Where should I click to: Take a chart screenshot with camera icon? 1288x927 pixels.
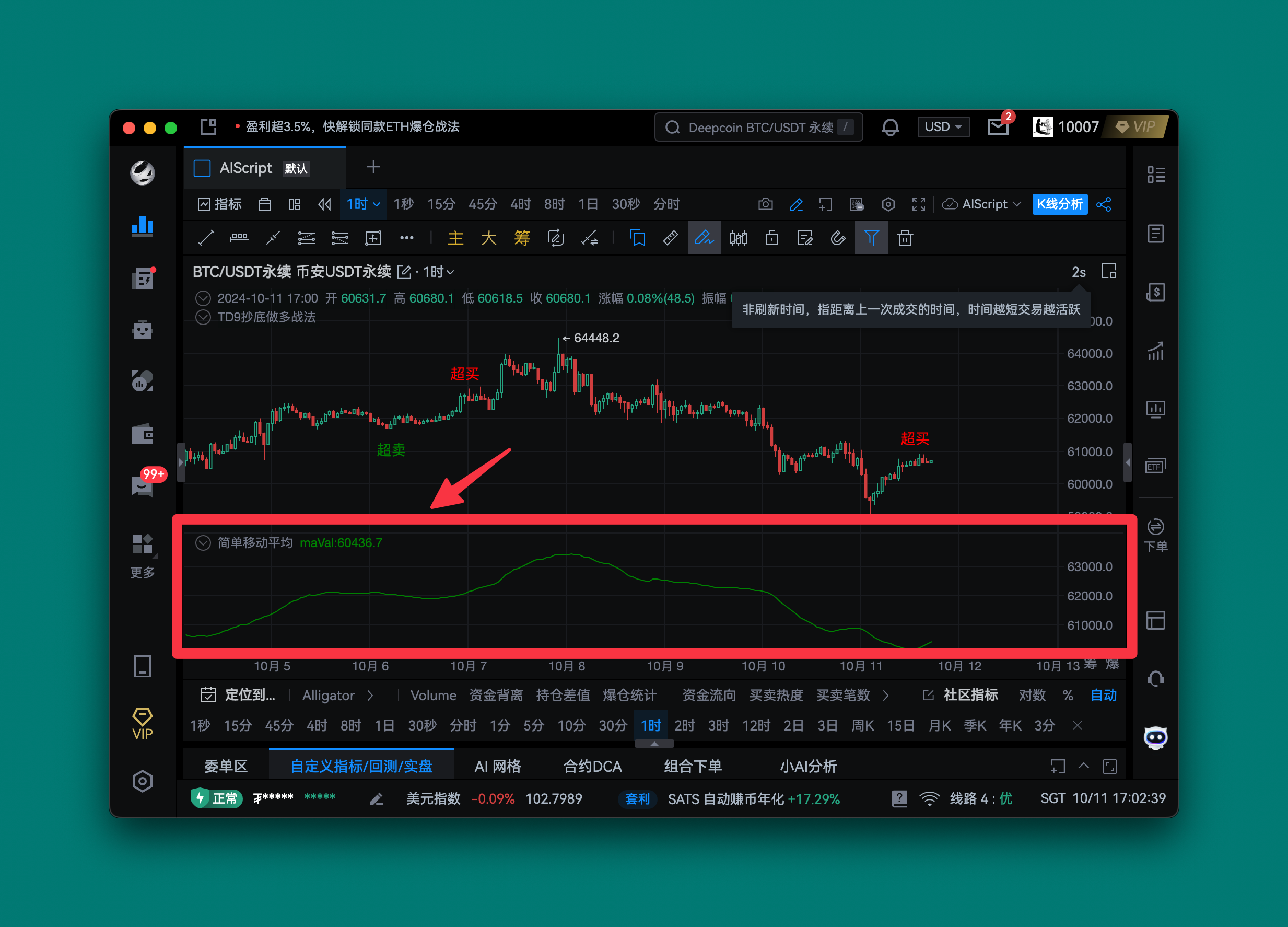tap(766, 204)
